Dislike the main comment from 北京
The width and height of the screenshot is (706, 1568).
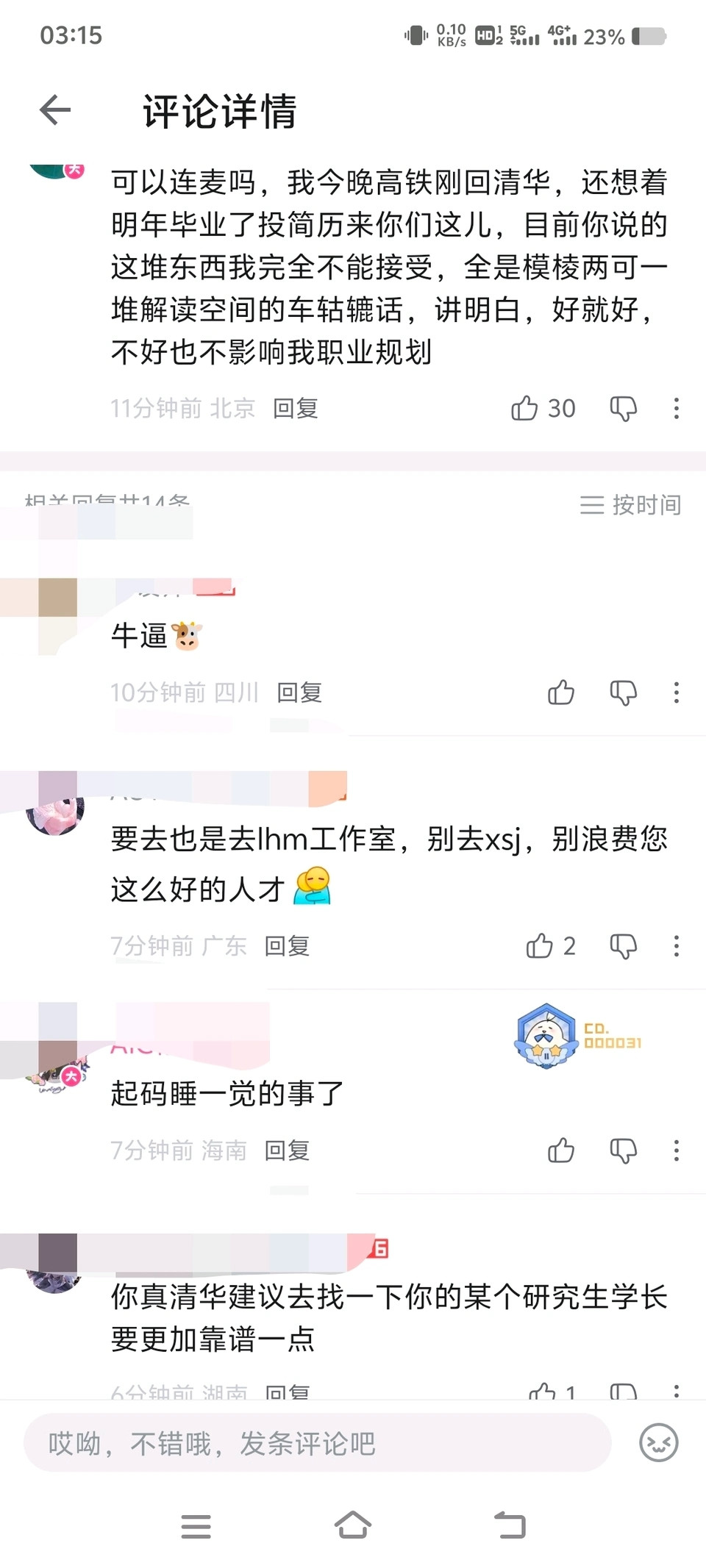pos(624,408)
